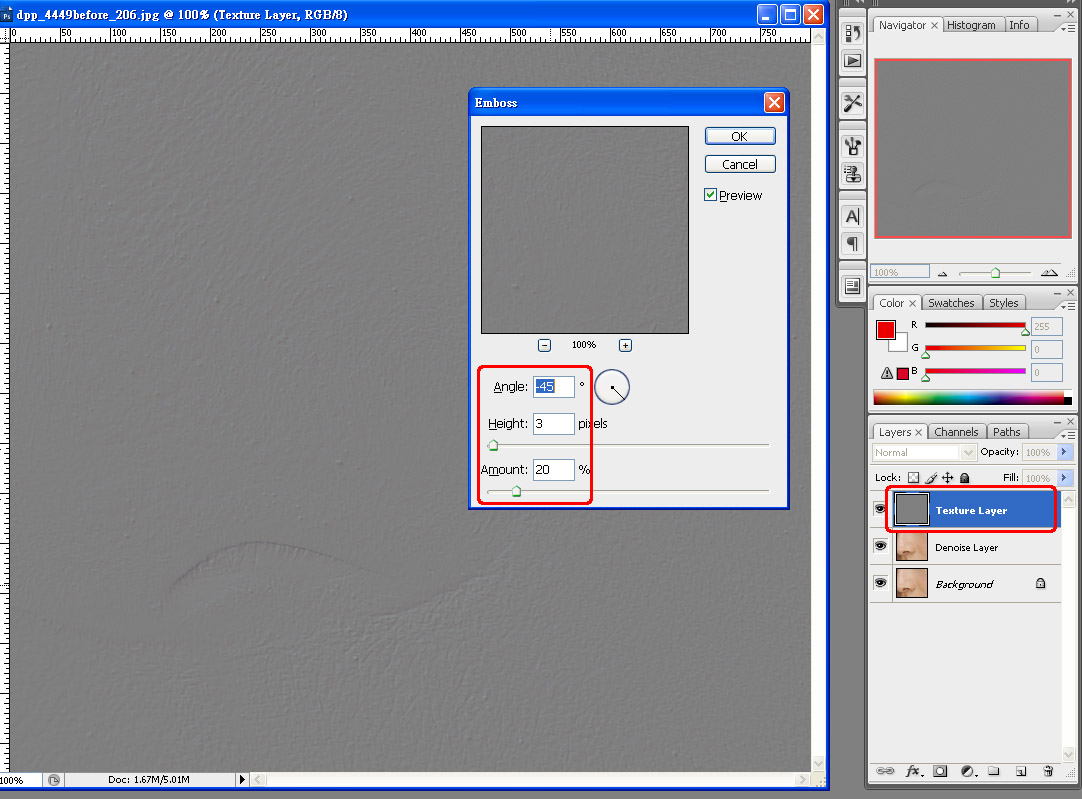1082x799 pixels.
Task: Open the Actions panel icon
Action: 852,60
